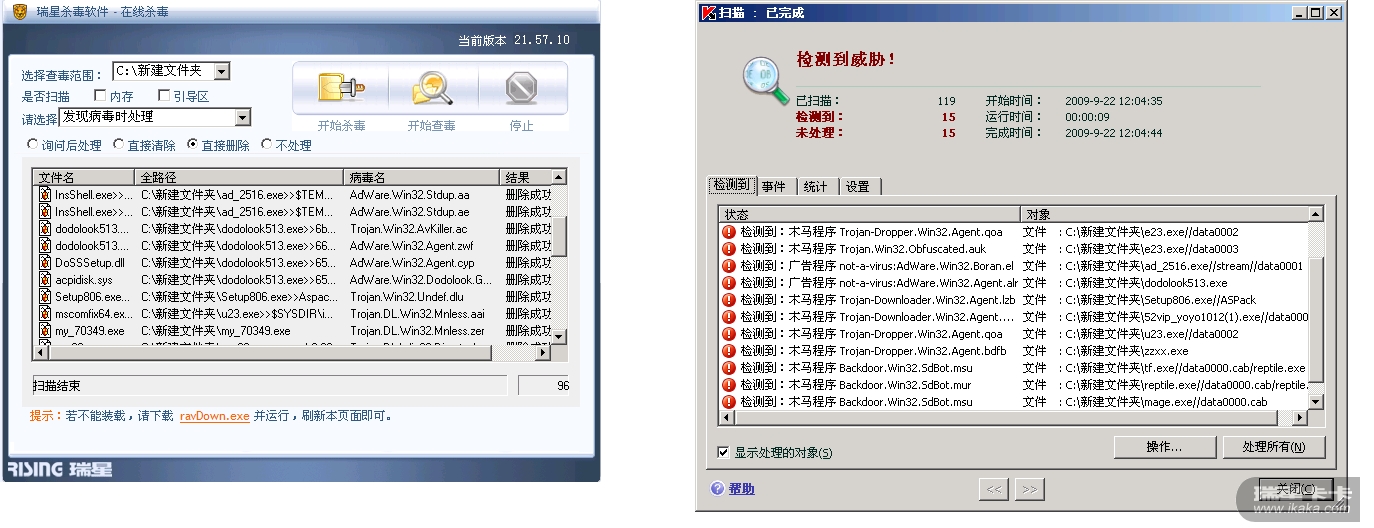Click the 开始查毒 magnifier scan icon
Screen dimensions: 1374x528
pos(433,89)
